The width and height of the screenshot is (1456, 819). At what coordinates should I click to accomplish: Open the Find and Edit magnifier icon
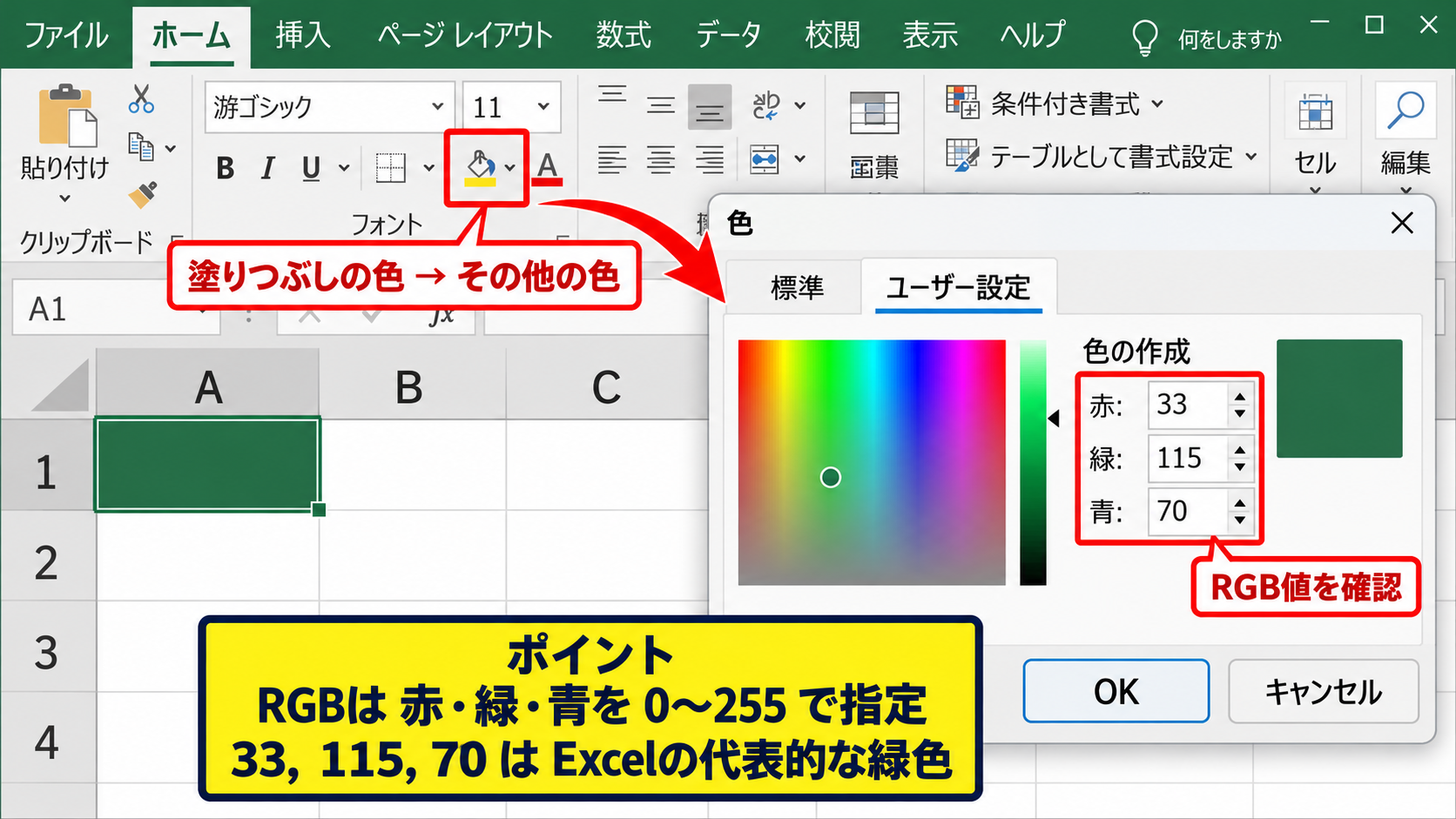[1405, 111]
